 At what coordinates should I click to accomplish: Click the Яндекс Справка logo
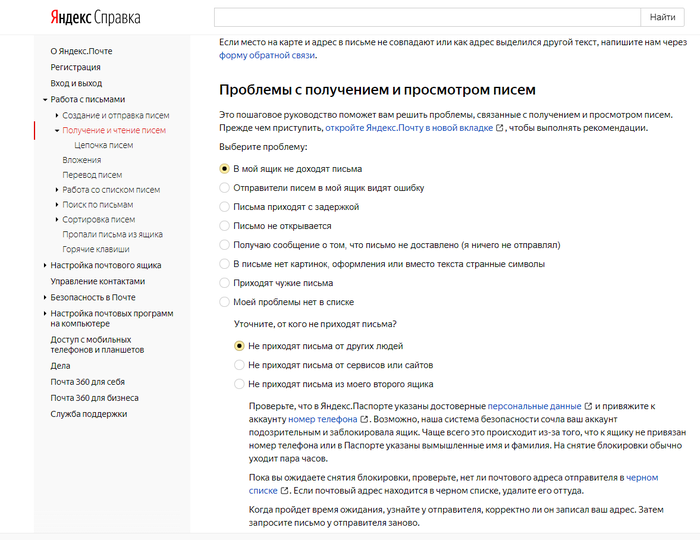pyautogui.click(x=95, y=17)
